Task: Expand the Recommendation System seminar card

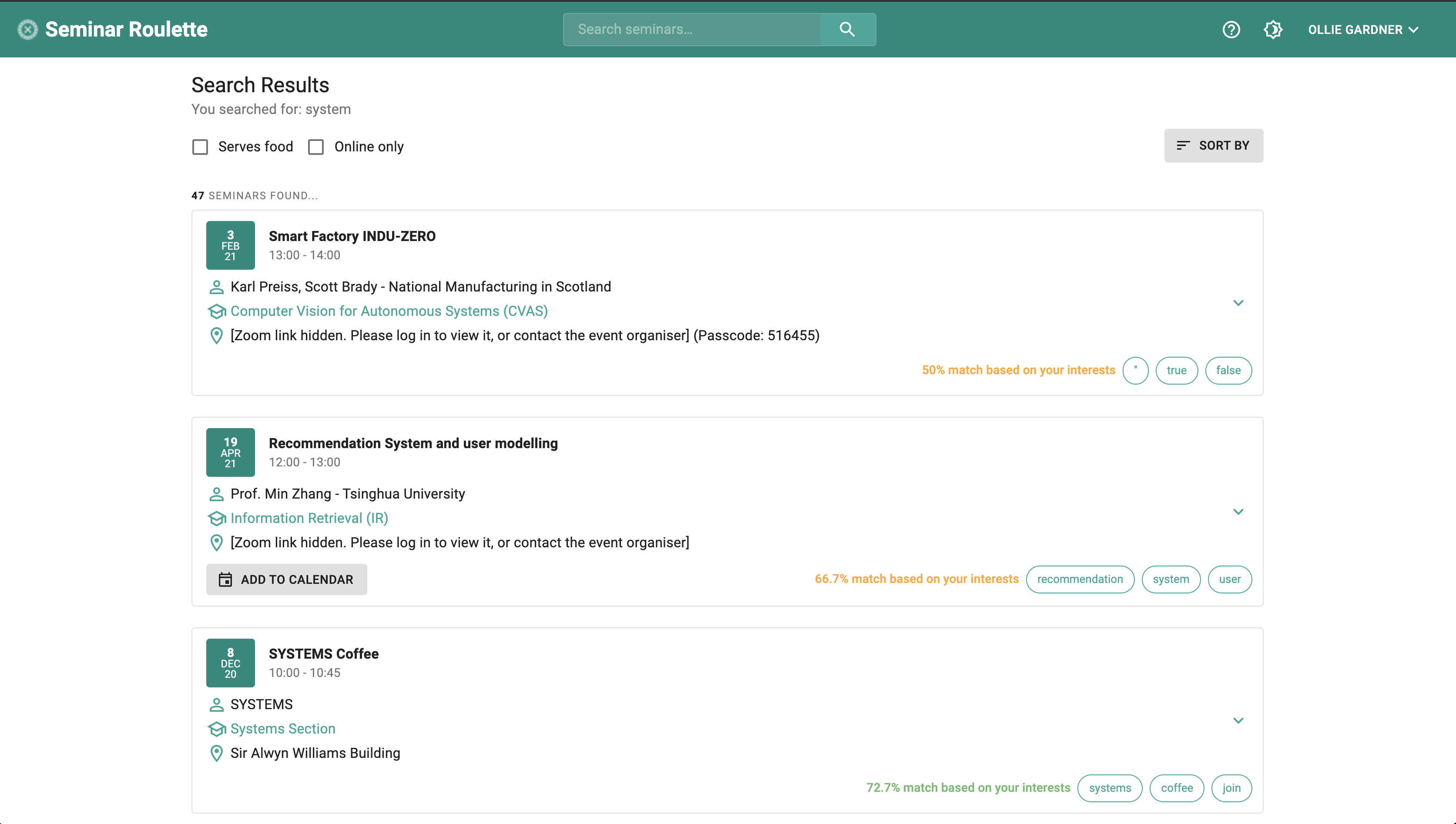Action: (x=1238, y=512)
